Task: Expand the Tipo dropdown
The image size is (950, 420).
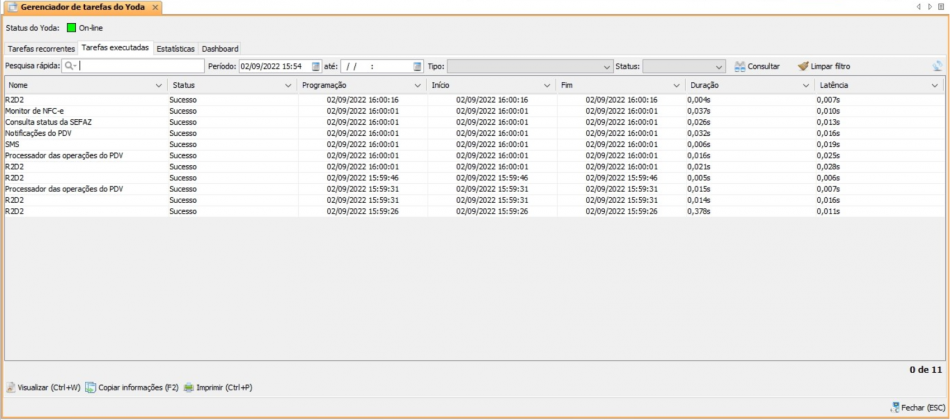Action: tap(606, 66)
